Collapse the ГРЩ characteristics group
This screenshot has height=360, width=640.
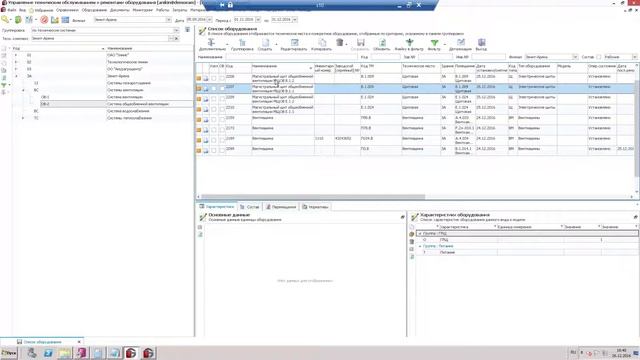[420, 233]
